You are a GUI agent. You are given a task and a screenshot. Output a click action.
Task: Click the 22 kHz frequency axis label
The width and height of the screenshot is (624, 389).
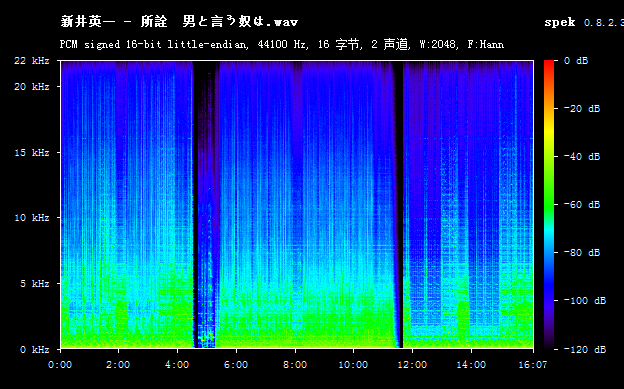tap(32, 61)
